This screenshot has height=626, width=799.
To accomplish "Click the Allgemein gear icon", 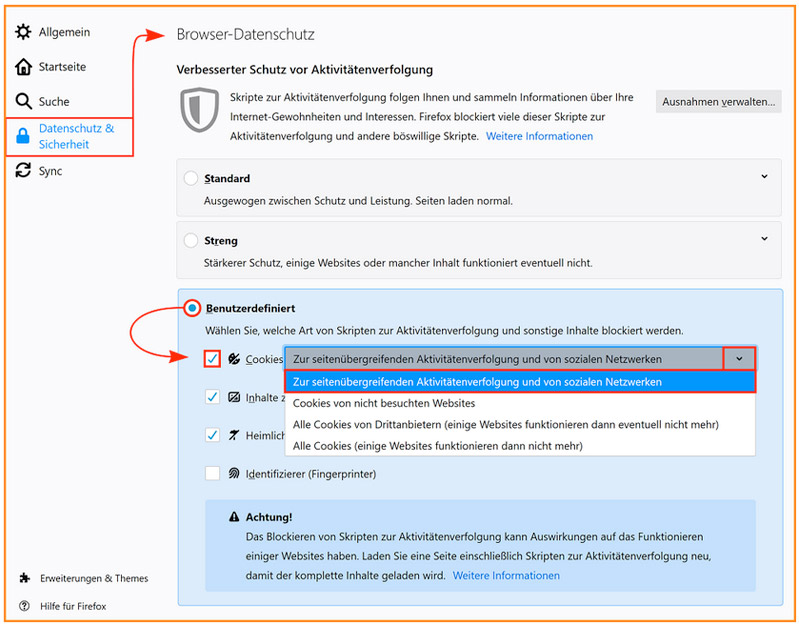I will (x=23, y=32).
